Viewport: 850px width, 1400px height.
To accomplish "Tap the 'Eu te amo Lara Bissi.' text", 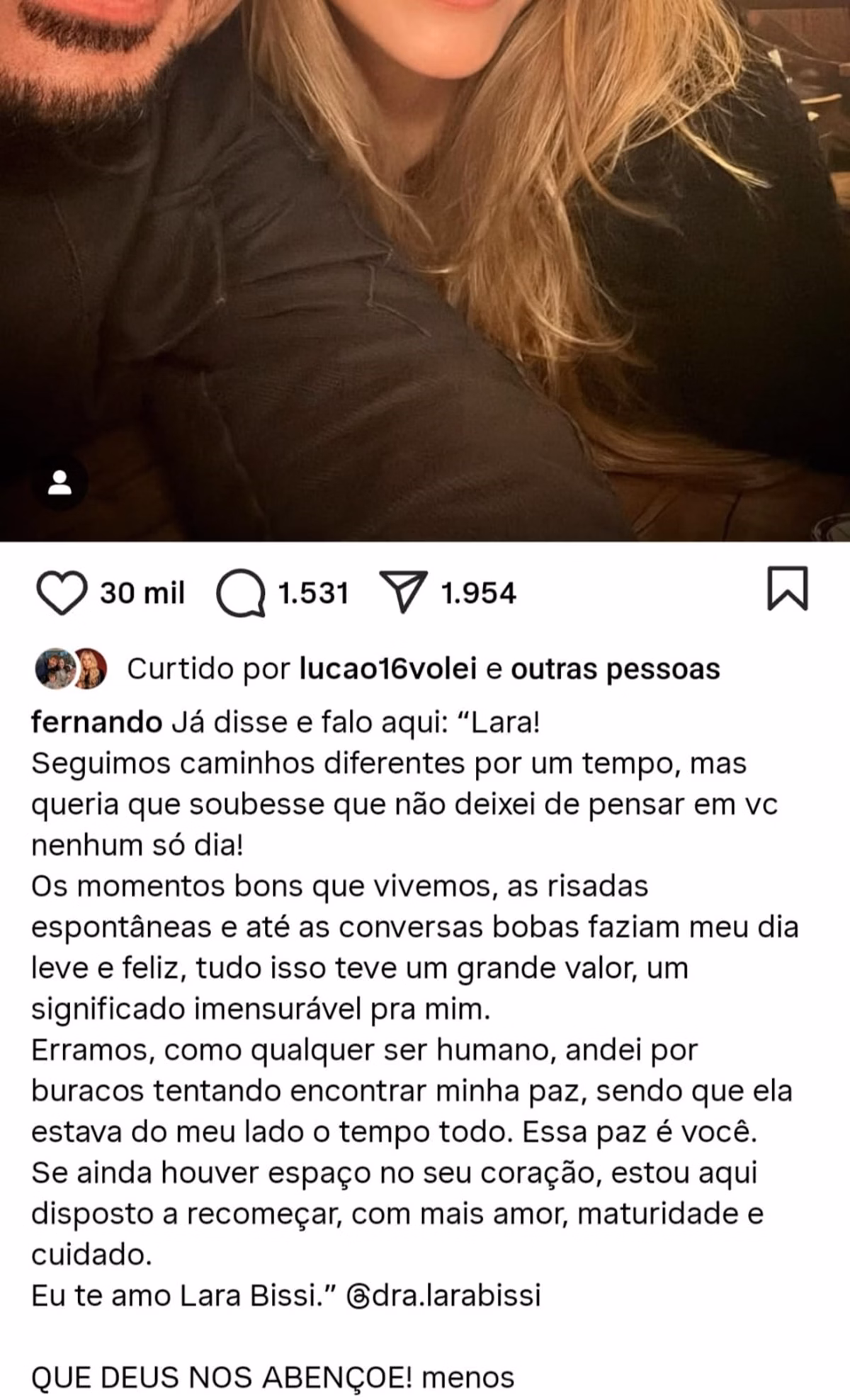I will pyautogui.click(x=183, y=1297).
